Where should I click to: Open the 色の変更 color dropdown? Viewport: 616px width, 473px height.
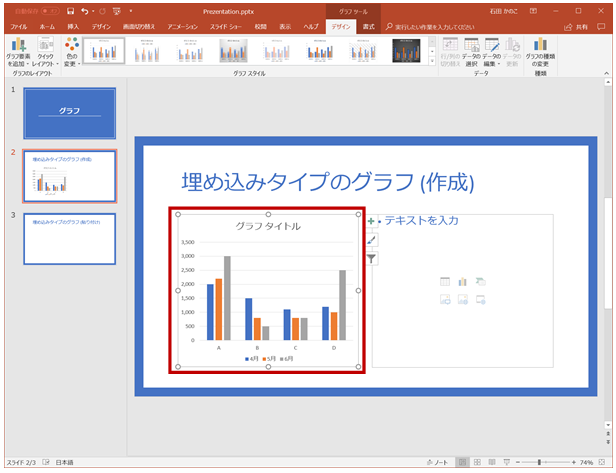pos(71,52)
